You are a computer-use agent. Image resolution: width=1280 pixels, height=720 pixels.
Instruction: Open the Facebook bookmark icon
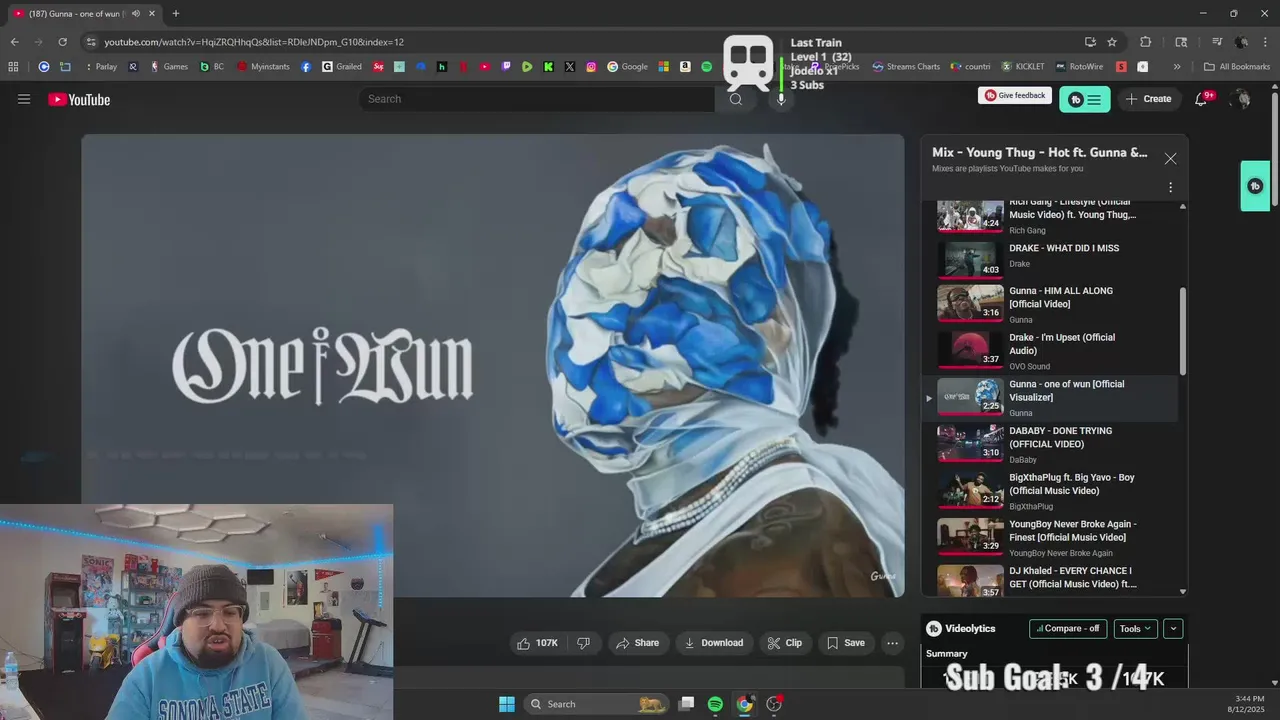pyautogui.click(x=306, y=67)
